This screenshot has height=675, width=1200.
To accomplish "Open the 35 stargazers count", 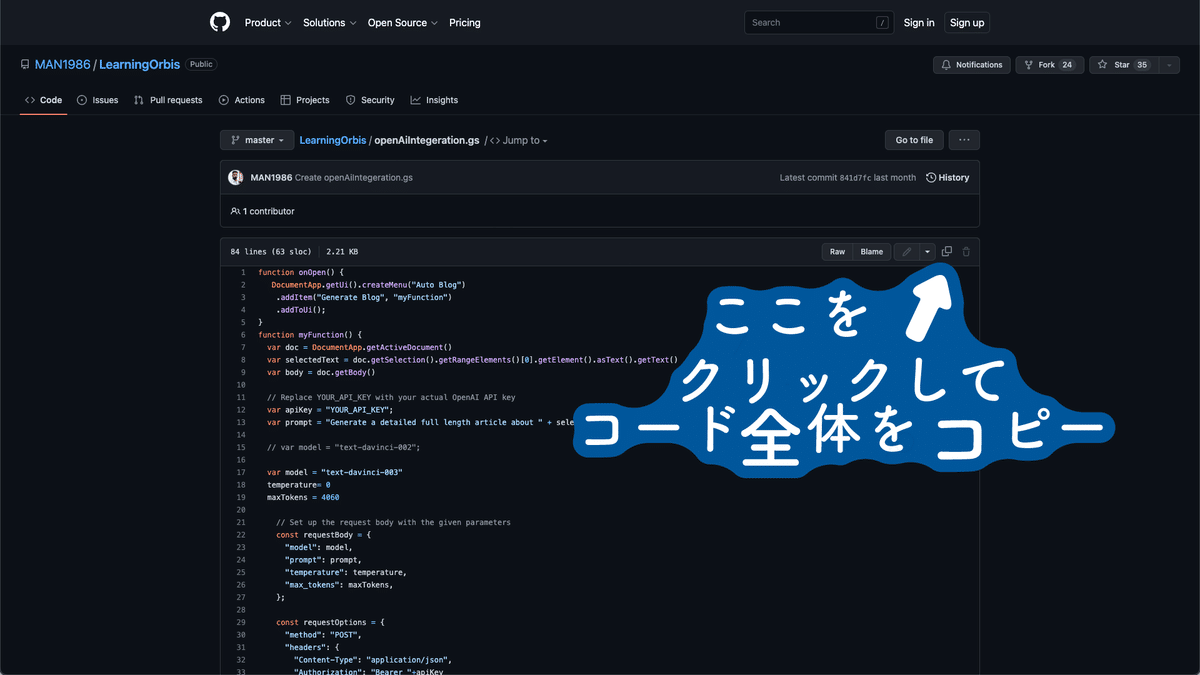I will pos(1141,65).
